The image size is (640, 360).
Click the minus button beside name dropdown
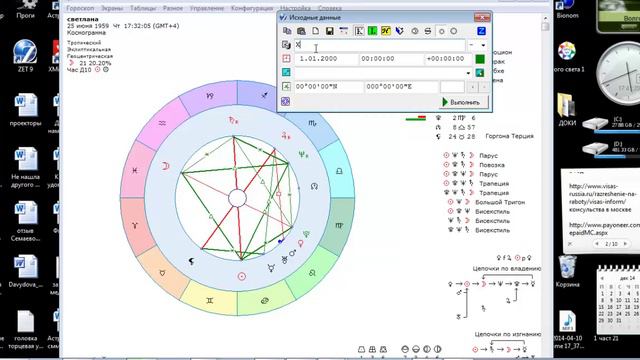471,45
